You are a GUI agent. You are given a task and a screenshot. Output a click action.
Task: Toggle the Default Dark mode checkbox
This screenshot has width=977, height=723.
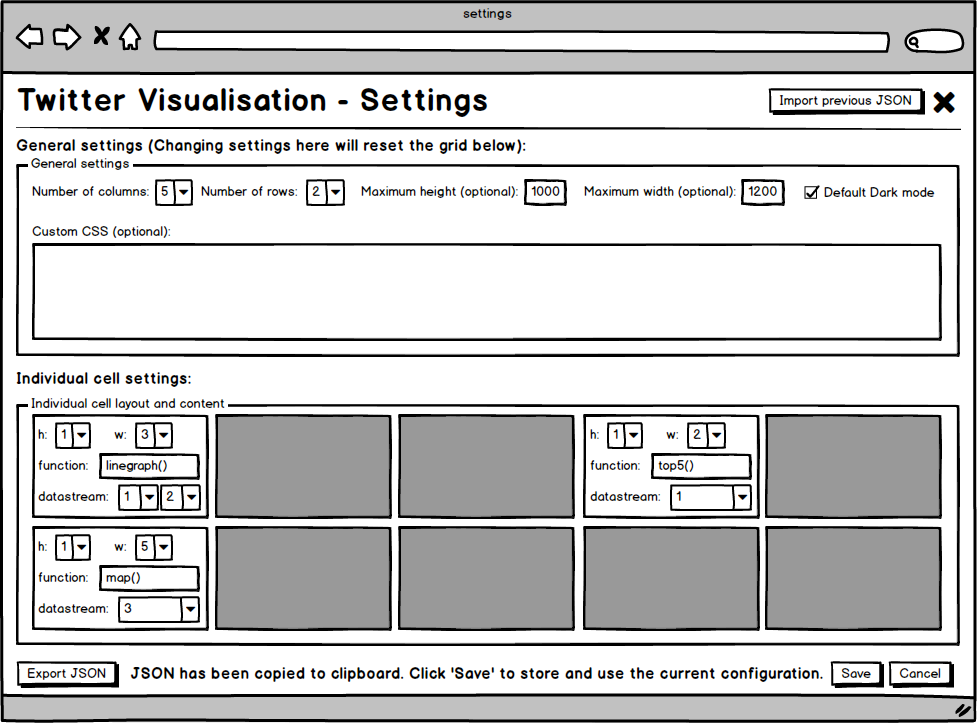point(811,192)
